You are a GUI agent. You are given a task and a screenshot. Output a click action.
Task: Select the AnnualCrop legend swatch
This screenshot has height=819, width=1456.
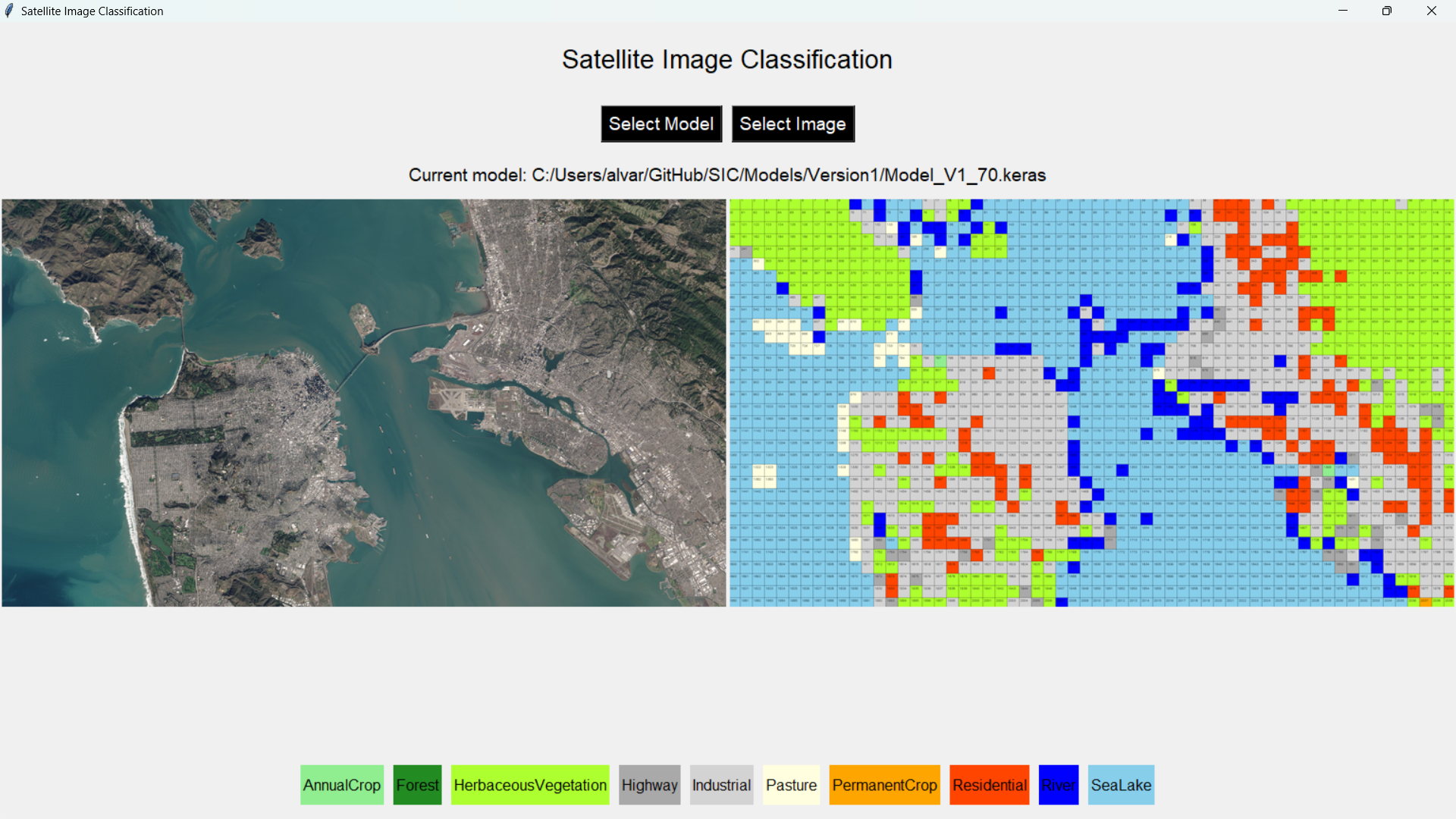pos(341,785)
